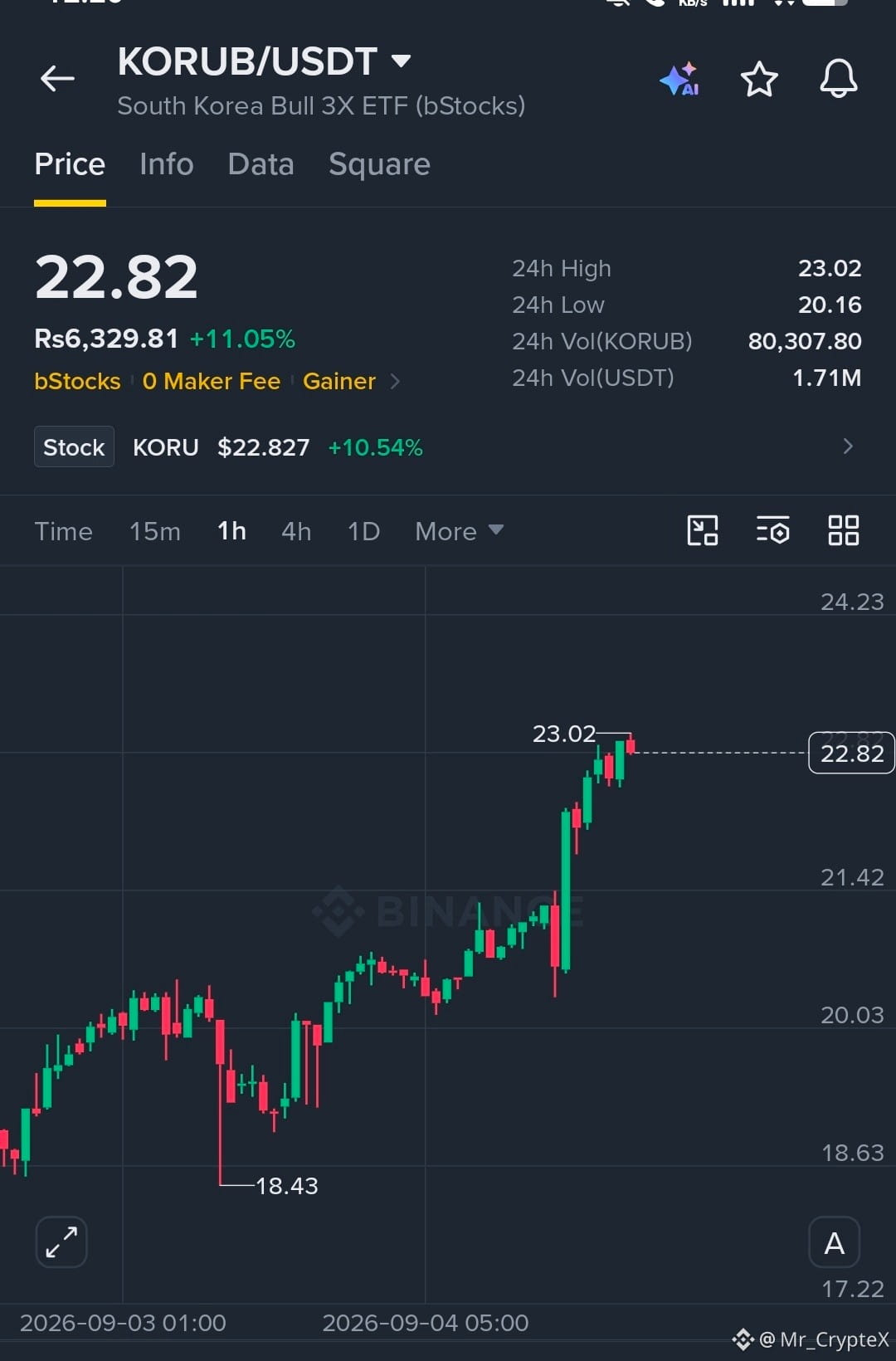Toggle auto scale A button
The image size is (896, 1361).
[835, 1242]
